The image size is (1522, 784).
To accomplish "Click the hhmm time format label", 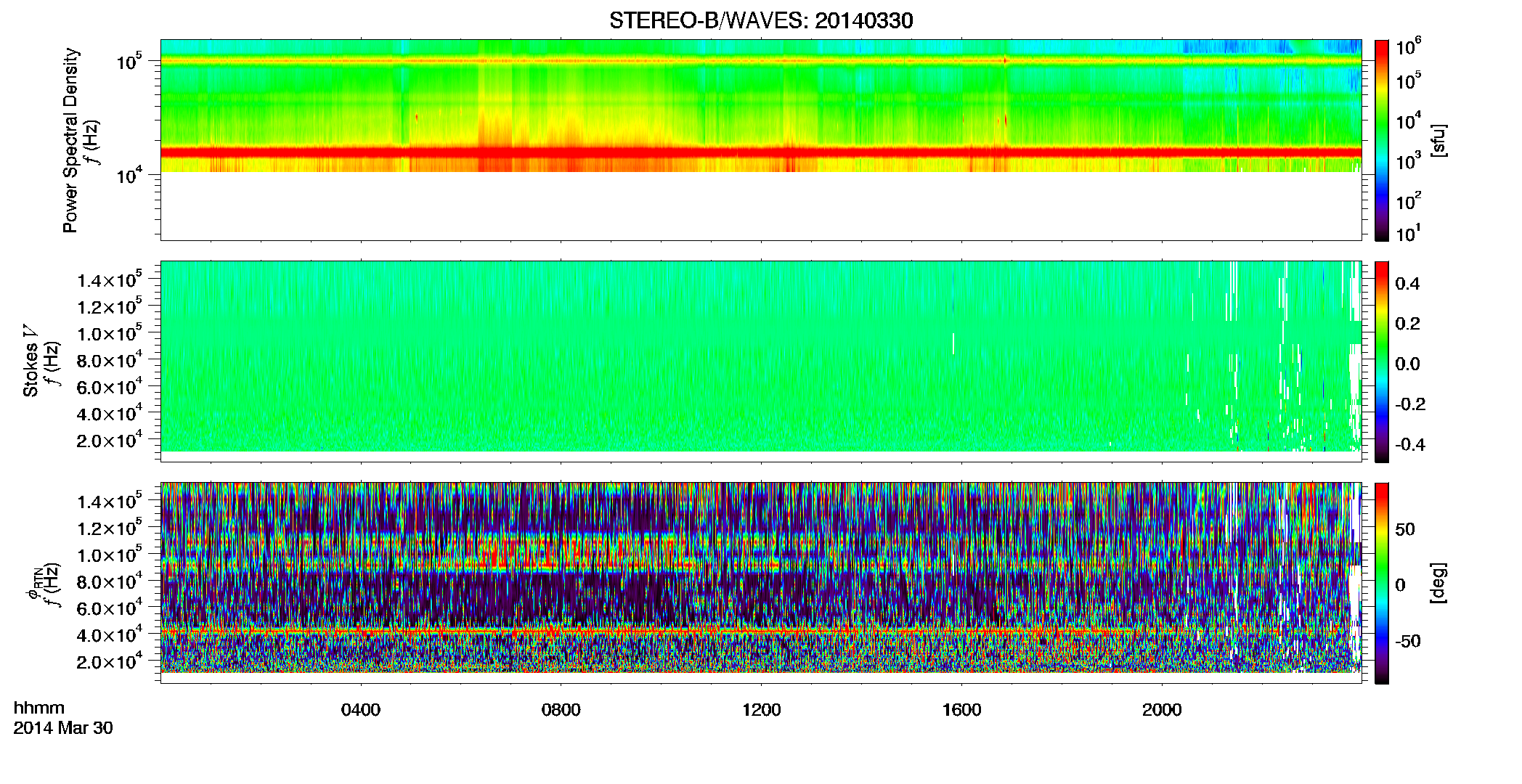I will point(39,708).
